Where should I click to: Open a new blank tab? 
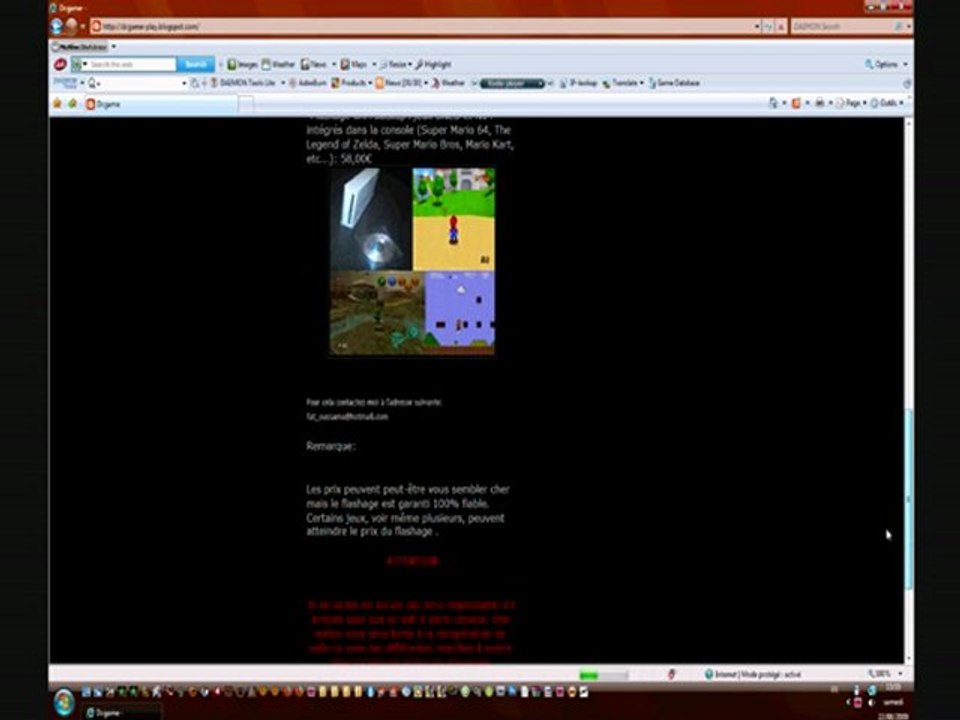click(246, 105)
